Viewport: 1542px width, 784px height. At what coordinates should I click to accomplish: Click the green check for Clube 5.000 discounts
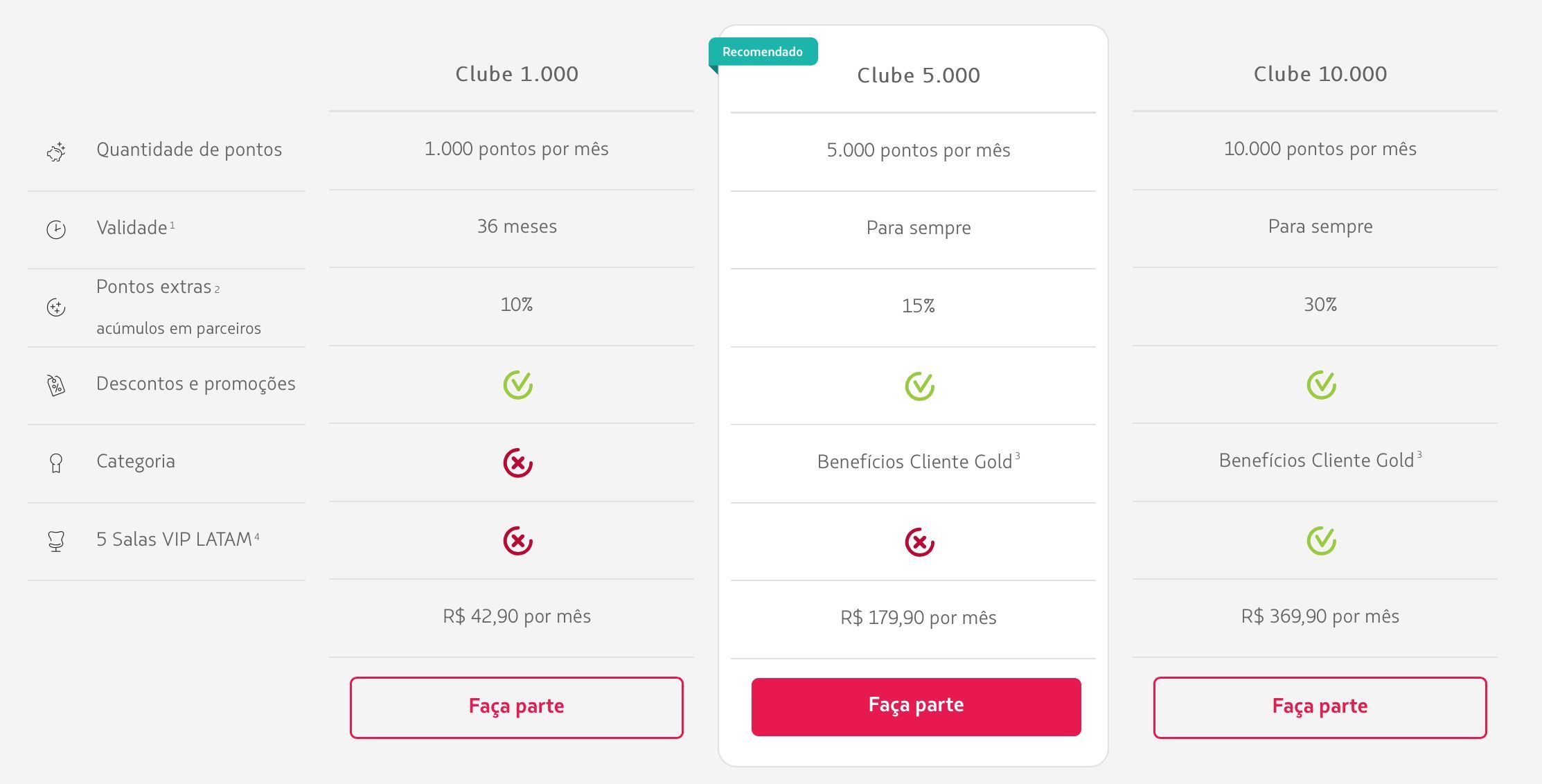(920, 386)
